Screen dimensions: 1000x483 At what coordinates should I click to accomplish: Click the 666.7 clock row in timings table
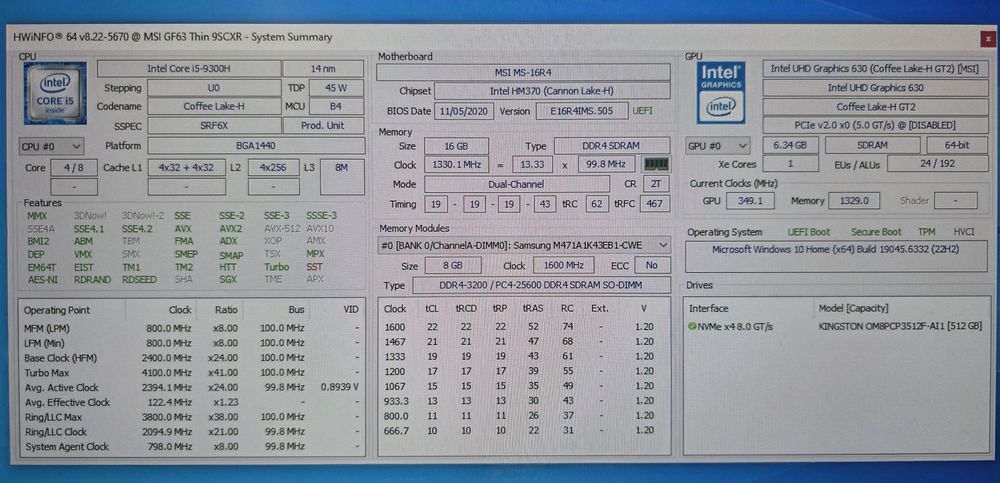point(524,430)
